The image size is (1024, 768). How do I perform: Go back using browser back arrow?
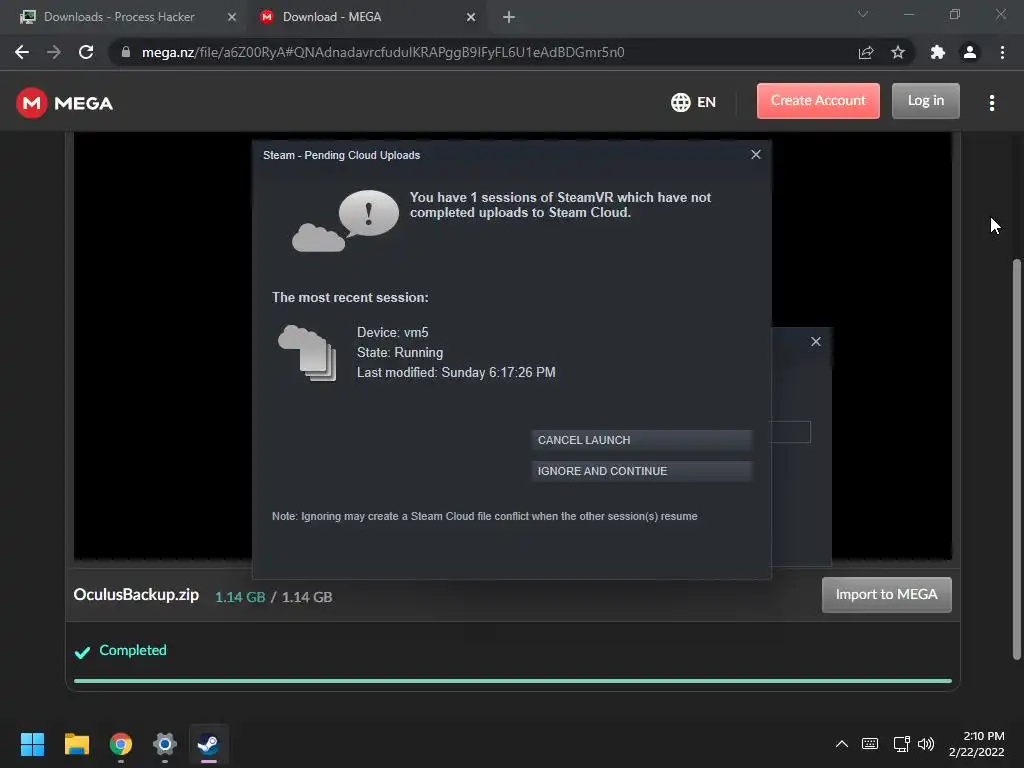(x=22, y=52)
